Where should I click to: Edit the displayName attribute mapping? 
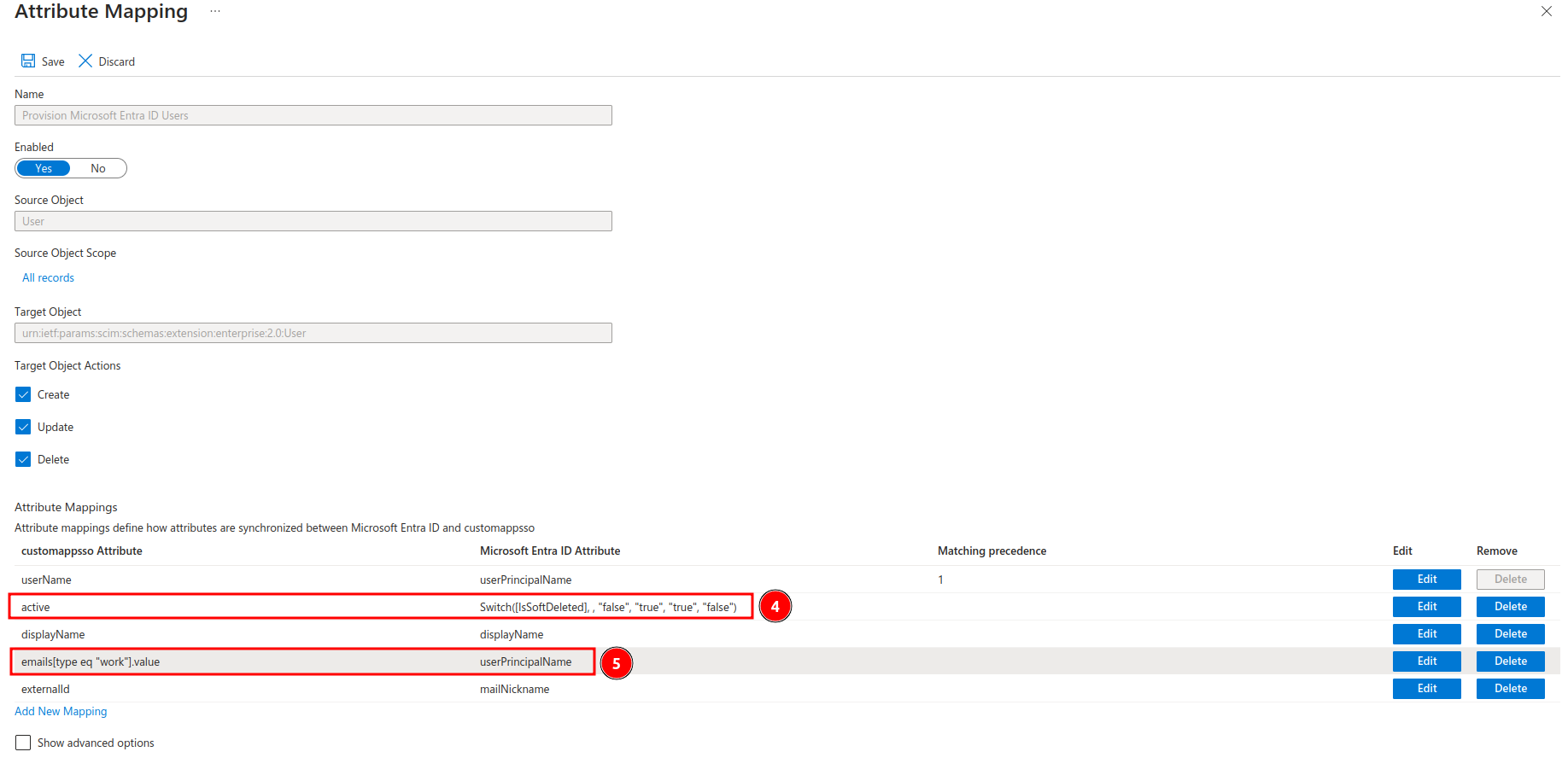click(1426, 633)
